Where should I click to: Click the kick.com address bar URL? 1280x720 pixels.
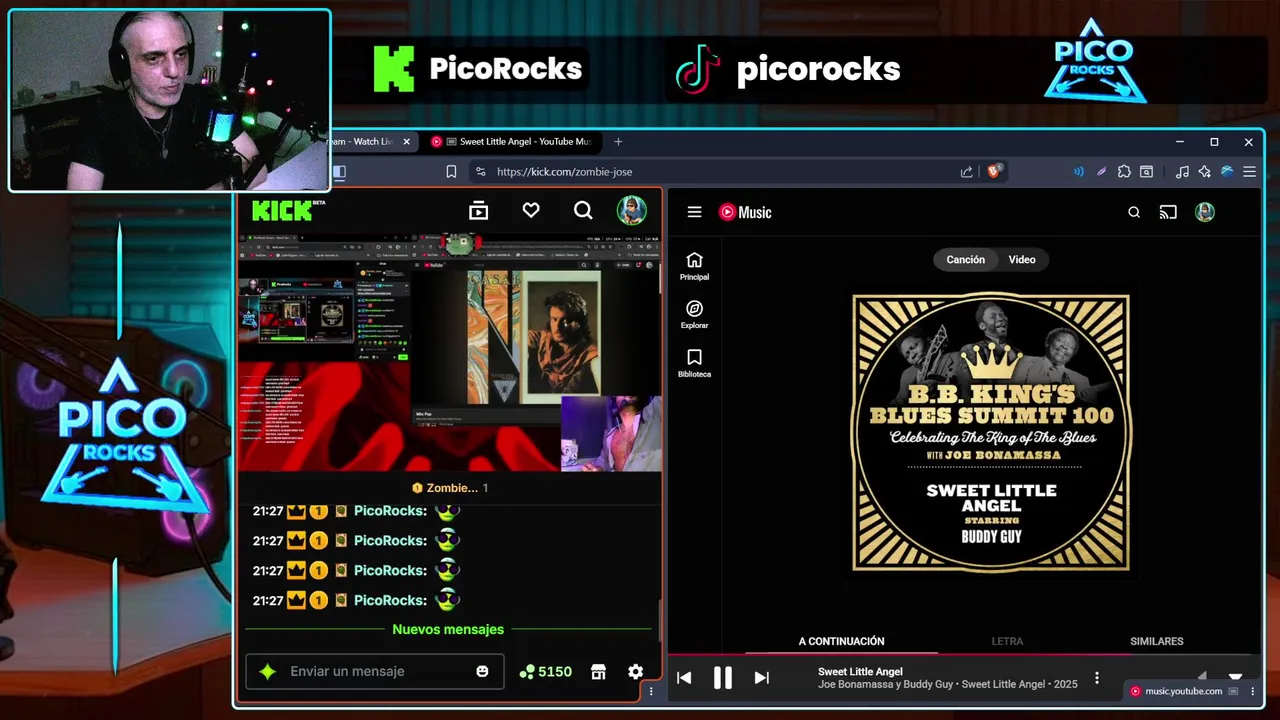(x=564, y=172)
